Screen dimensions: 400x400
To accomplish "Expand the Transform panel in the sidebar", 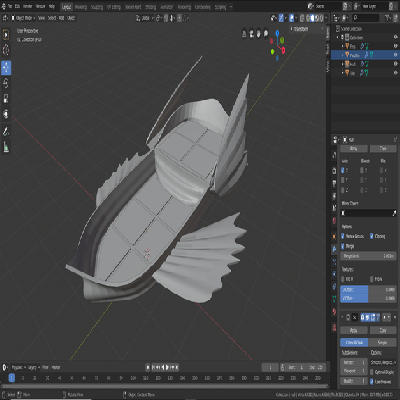I will [301, 29].
